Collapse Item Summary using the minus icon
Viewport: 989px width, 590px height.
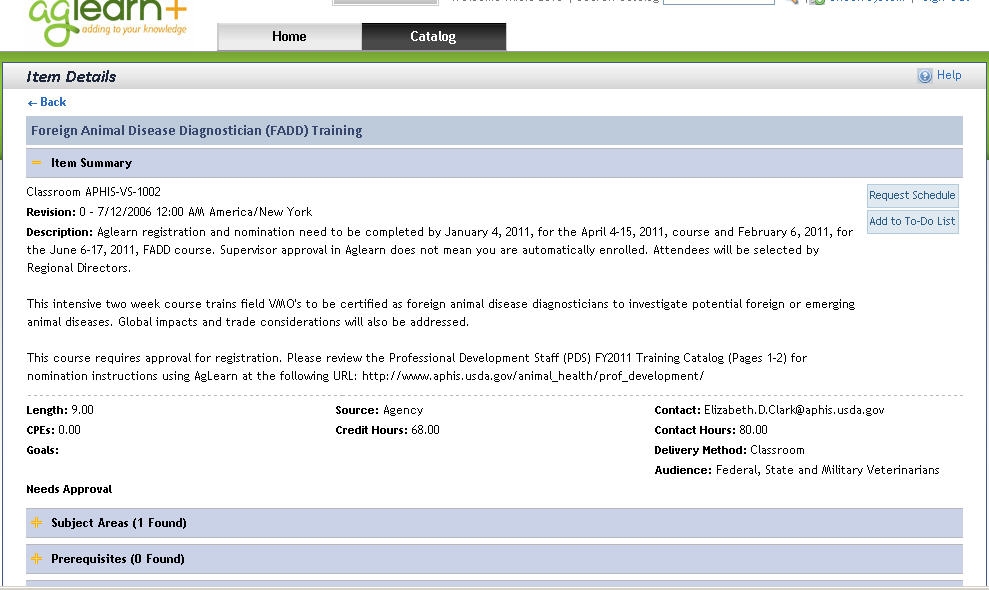coord(37,163)
